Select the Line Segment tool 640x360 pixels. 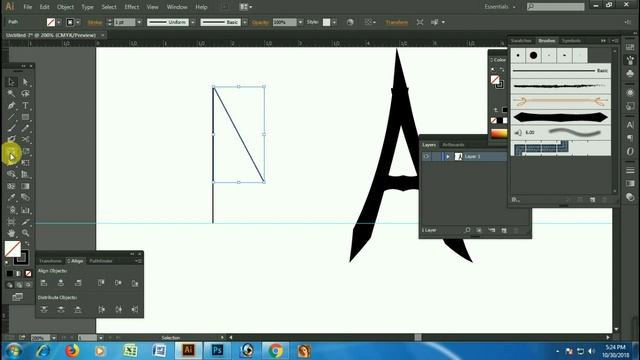[11, 117]
